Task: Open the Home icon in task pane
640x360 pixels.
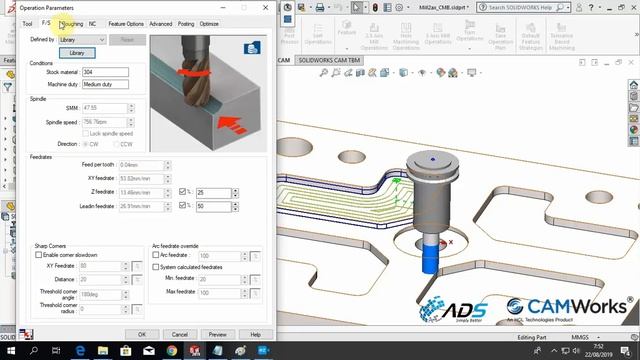Action: [x=633, y=85]
